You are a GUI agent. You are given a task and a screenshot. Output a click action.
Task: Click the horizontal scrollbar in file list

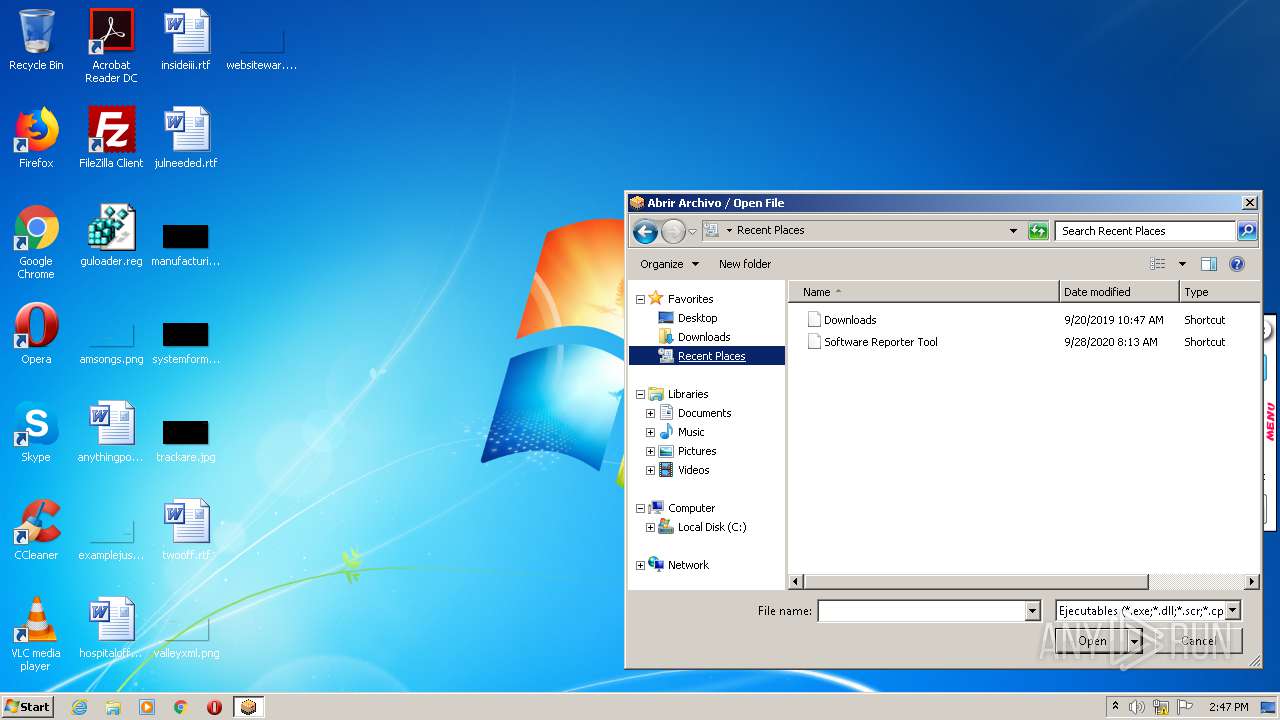click(976, 581)
